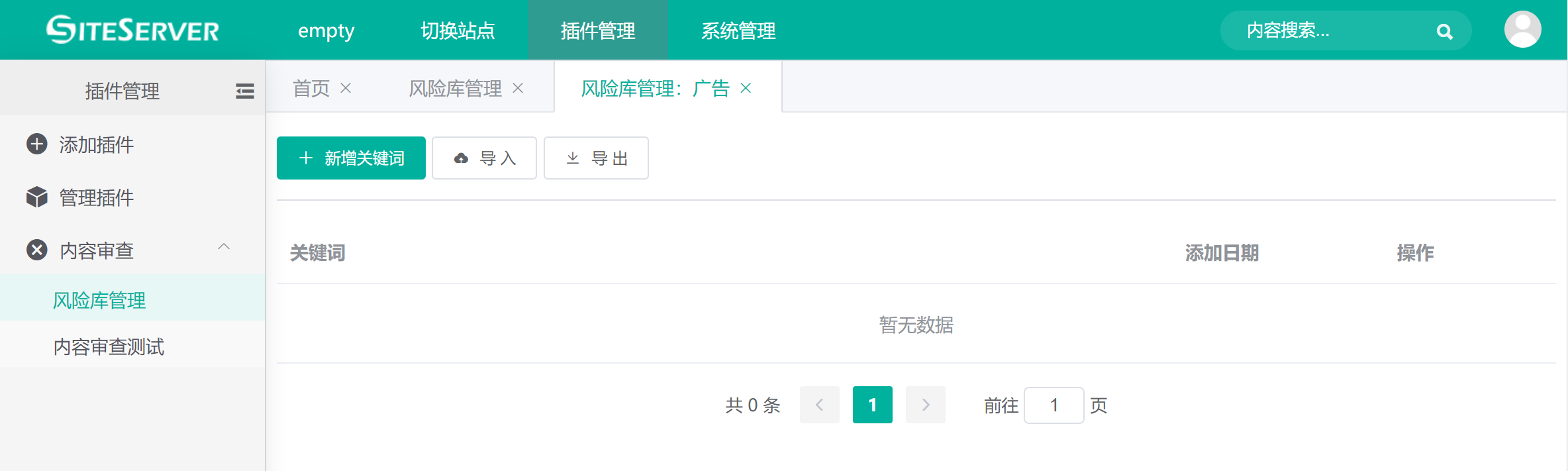The image size is (1568, 471).
Task: Click the X circle icon beside 内容审查
Action: click(37, 250)
